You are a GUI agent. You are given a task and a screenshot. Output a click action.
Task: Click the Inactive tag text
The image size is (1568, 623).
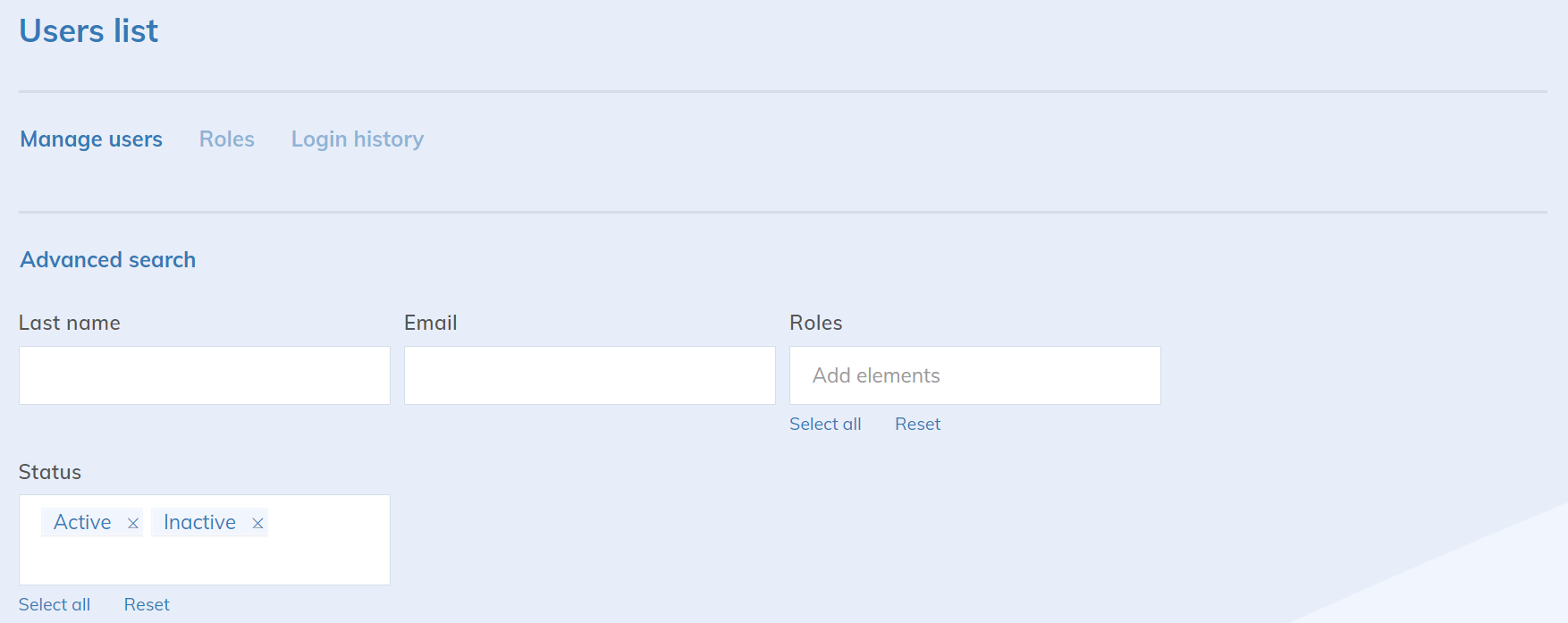199,523
